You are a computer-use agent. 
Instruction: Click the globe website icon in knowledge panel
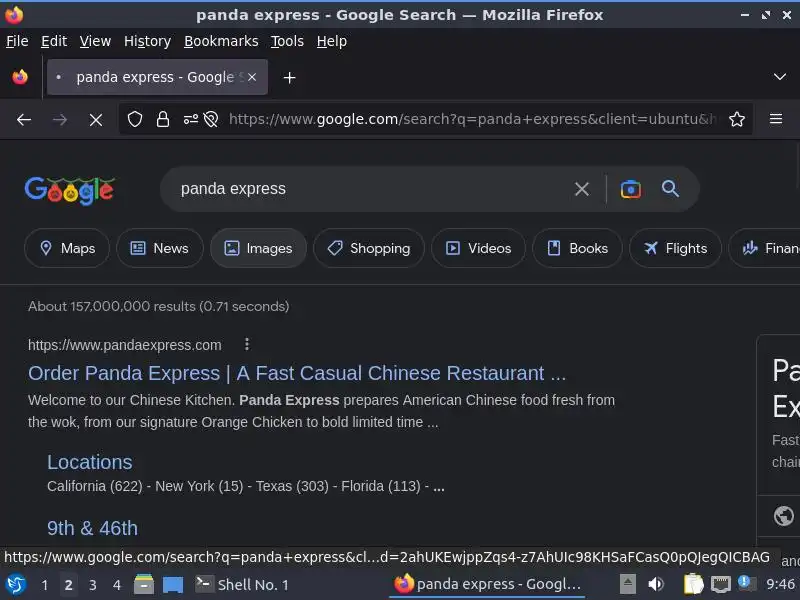pos(784,516)
